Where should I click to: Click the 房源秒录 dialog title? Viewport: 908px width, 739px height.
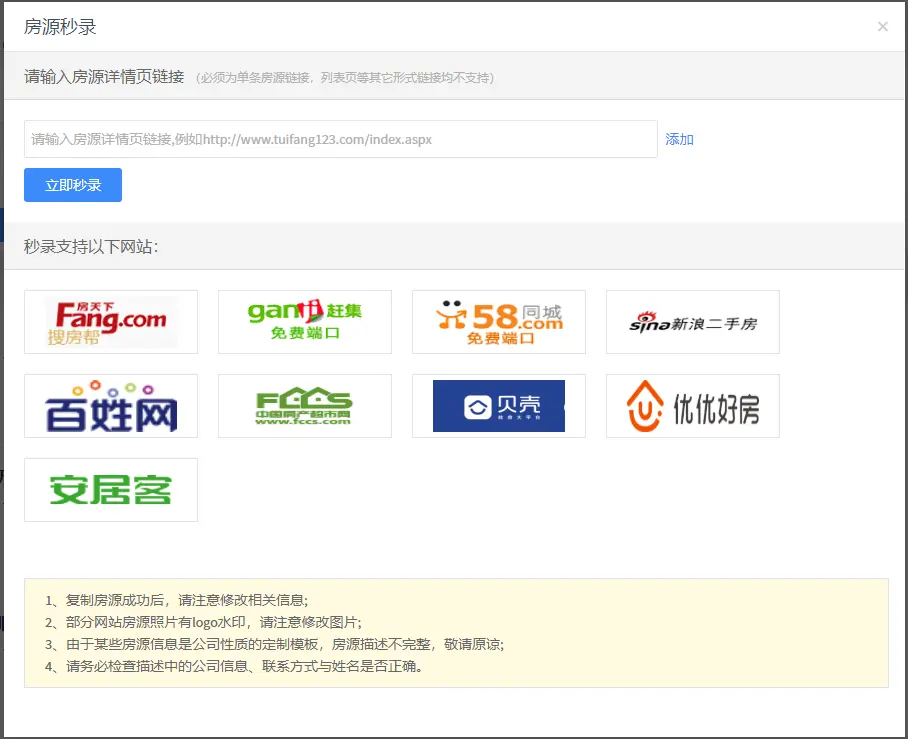pyautogui.click(x=60, y=27)
